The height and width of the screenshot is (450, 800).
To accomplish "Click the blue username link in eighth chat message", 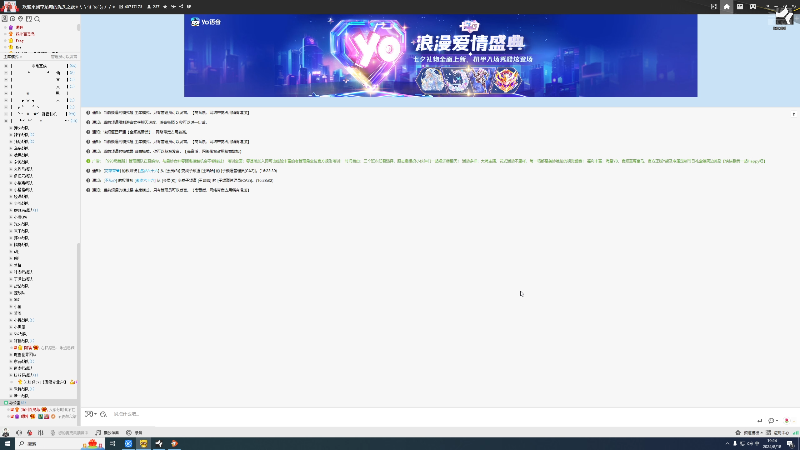I will pos(109,180).
